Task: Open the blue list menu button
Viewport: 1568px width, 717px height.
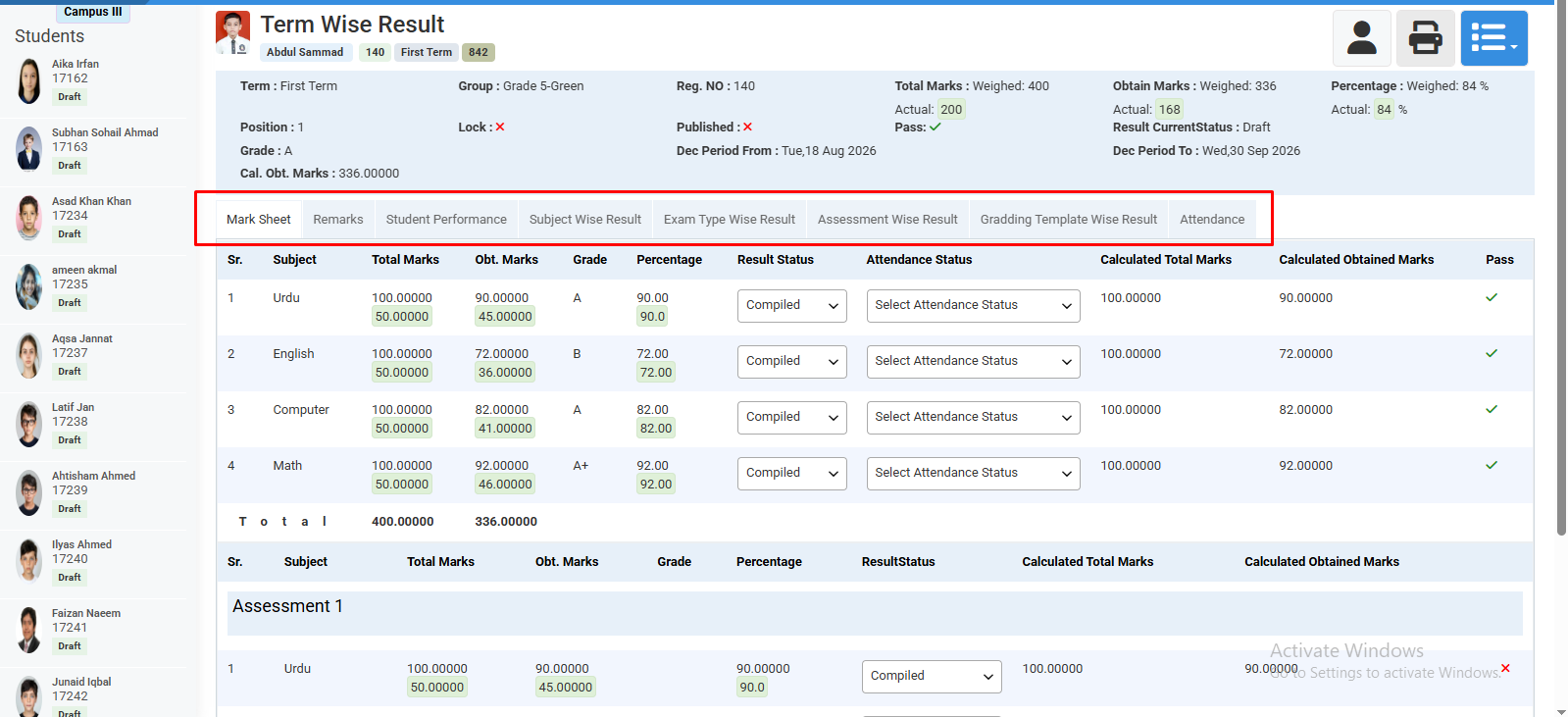Action: [x=1493, y=38]
